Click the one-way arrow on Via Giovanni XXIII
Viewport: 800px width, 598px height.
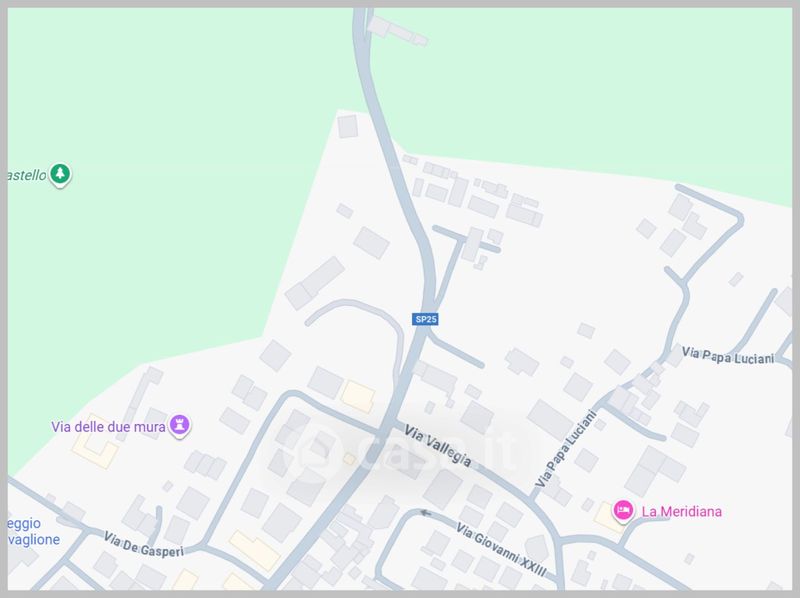point(426,513)
